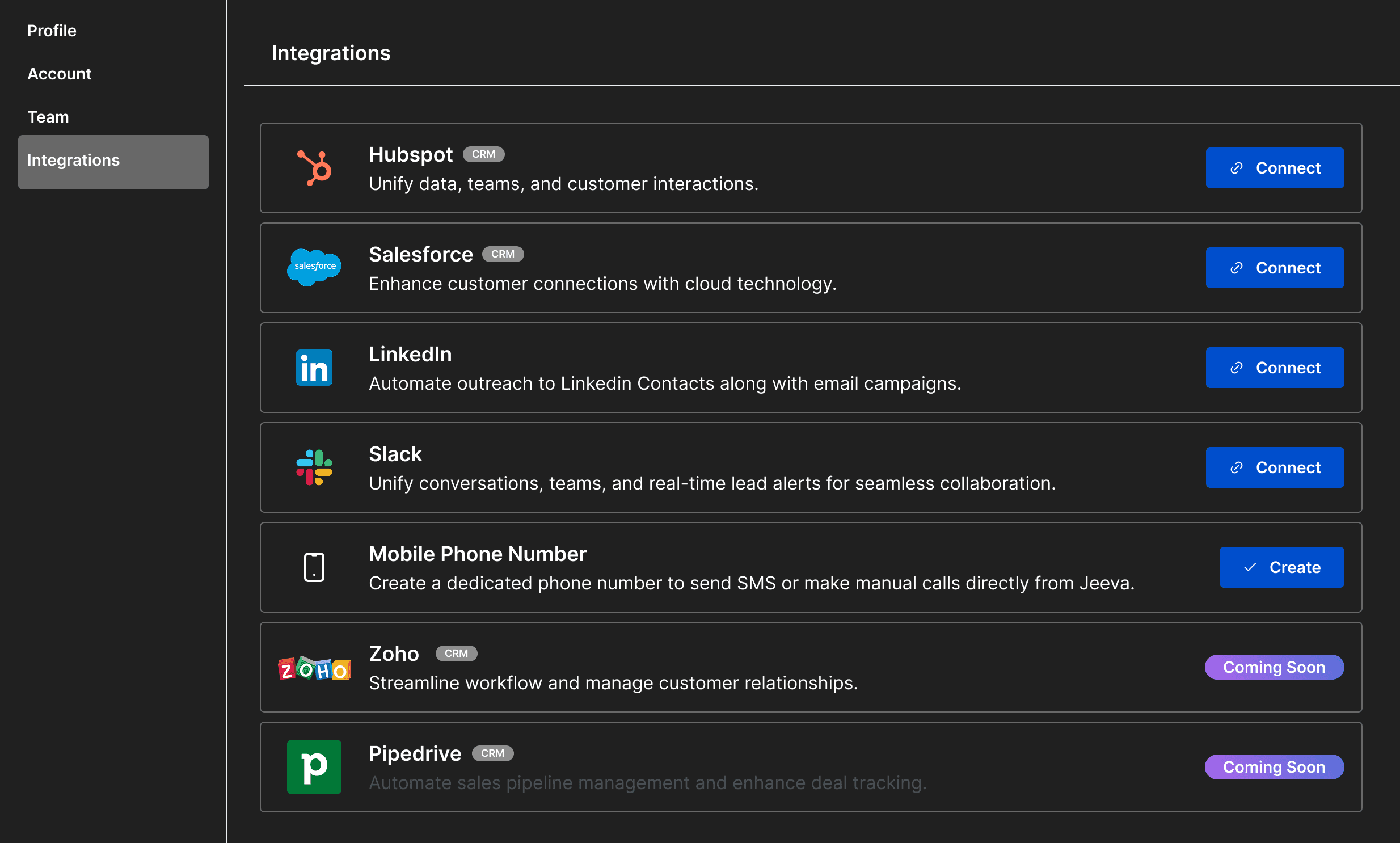This screenshot has height=843, width=1400.
Task: Select Integrations in the sidebar
Action: 113,162
